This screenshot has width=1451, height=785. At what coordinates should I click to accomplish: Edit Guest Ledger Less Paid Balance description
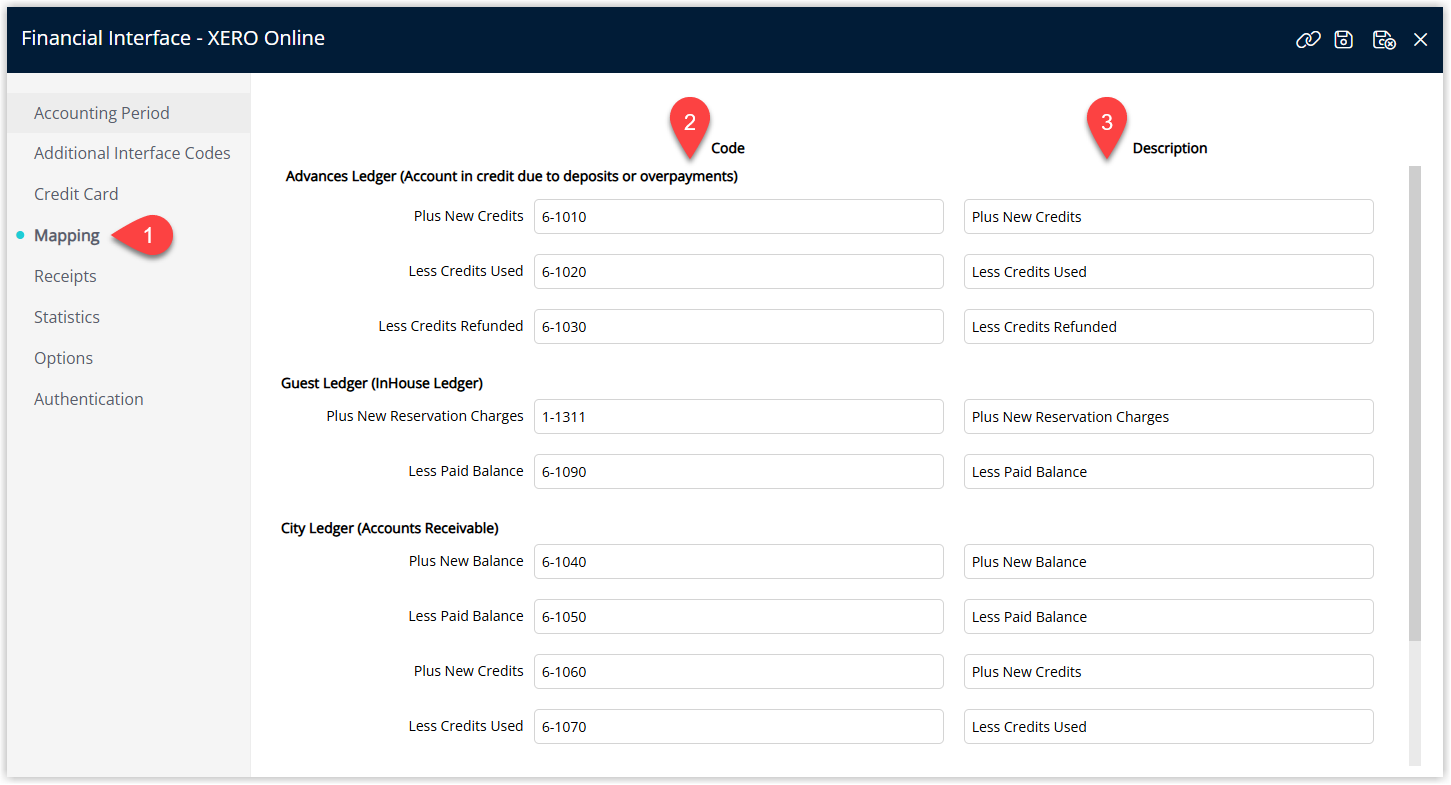point(1169,471)
